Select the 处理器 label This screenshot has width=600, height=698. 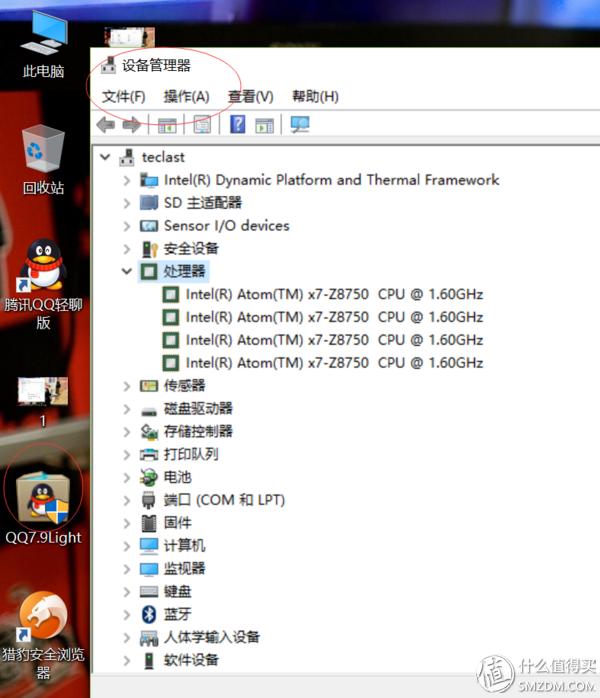pyautogui.click(x=185, y=271)
